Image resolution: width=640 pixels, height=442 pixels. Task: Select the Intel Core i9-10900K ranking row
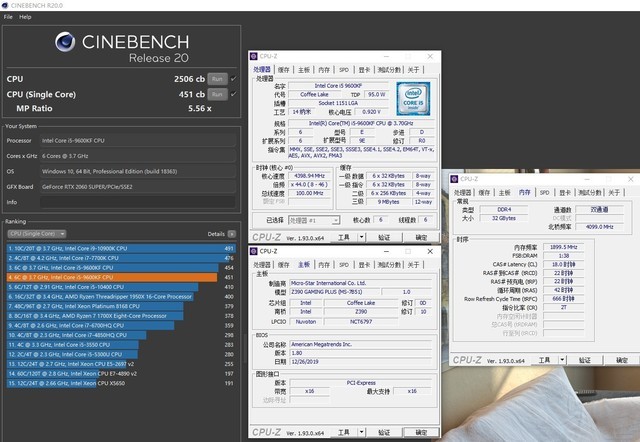coord(121,248)
